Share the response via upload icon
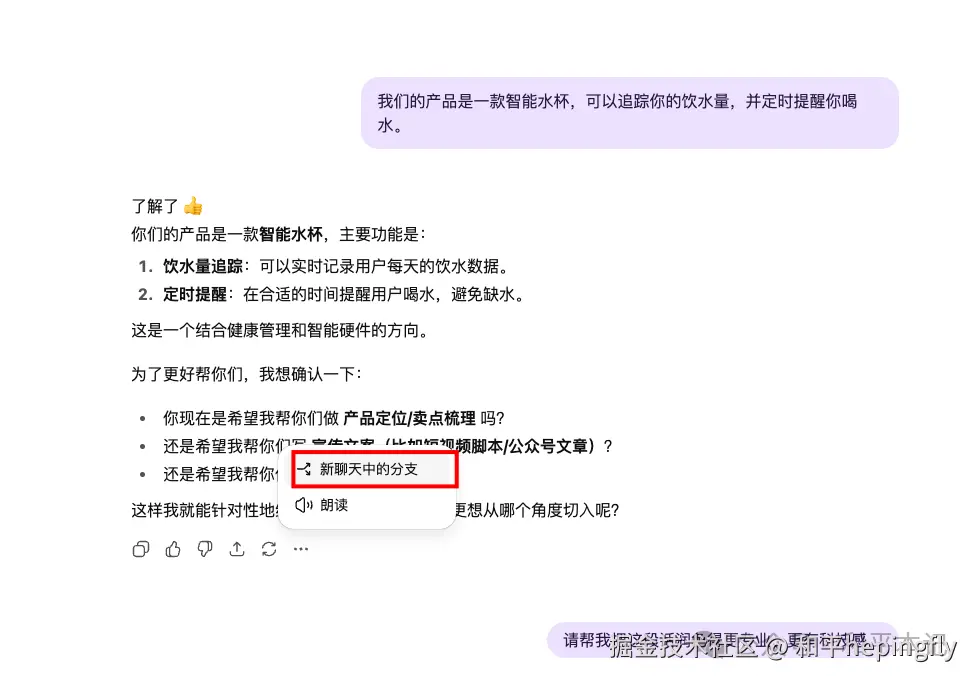This screenshot has height=683, width=978. tap(237, 549)
